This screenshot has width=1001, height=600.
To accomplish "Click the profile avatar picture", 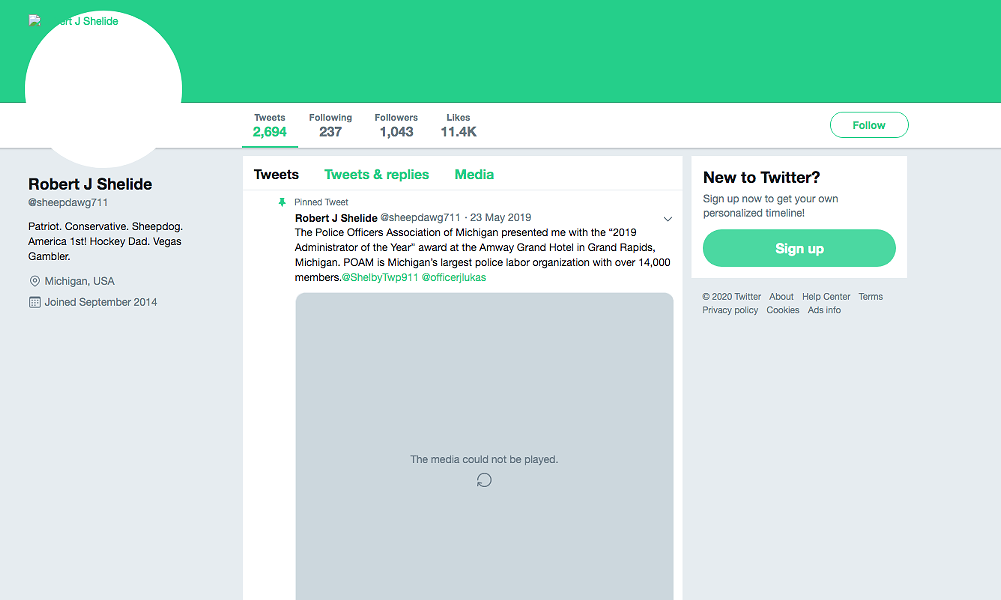I will (103, 90).
